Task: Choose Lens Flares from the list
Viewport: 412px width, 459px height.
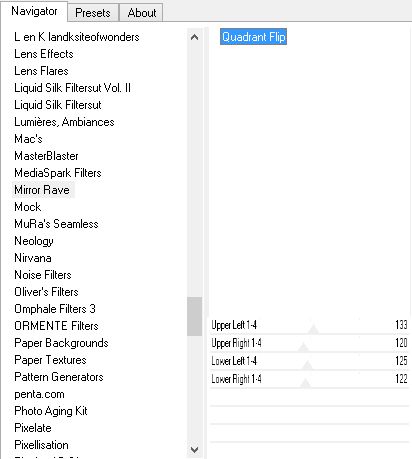Action: (41, 71)
